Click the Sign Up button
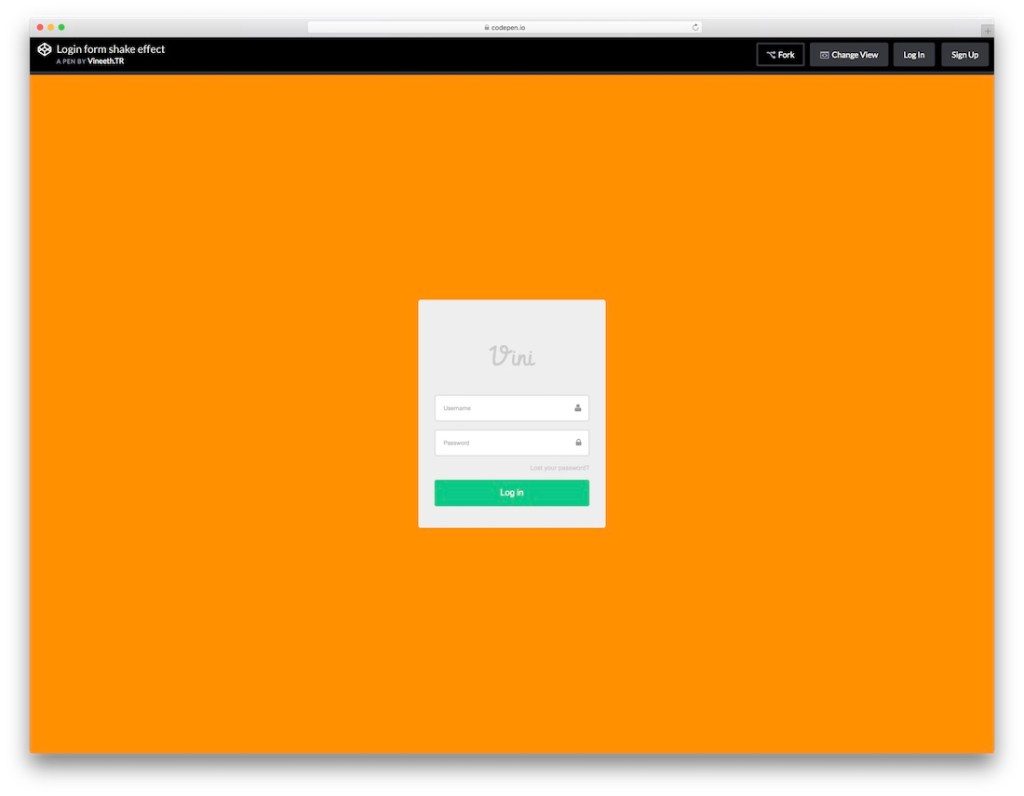The width and height of the screenshot is (1024, 796). pyautogui.click(x=964, y=54)
